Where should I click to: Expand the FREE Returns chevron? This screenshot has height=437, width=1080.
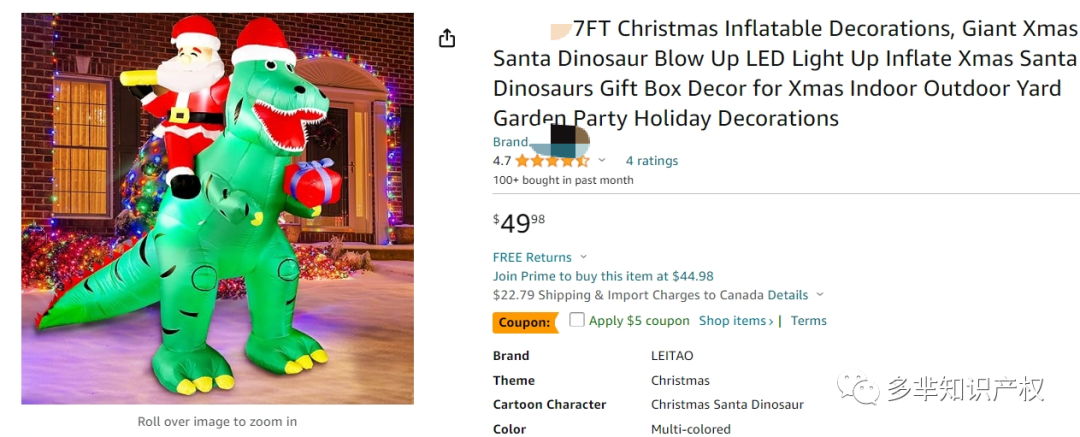[584, 257]
